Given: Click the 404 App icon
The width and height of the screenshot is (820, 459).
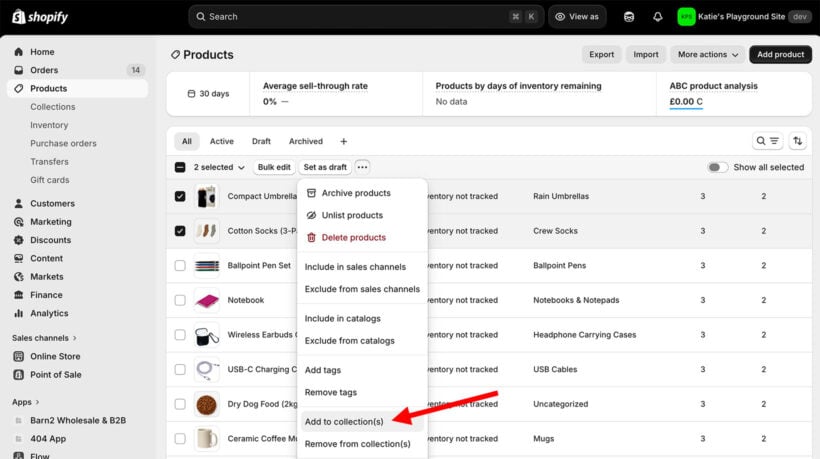Looking at the screenshot, I should click(x=19, y=439).
